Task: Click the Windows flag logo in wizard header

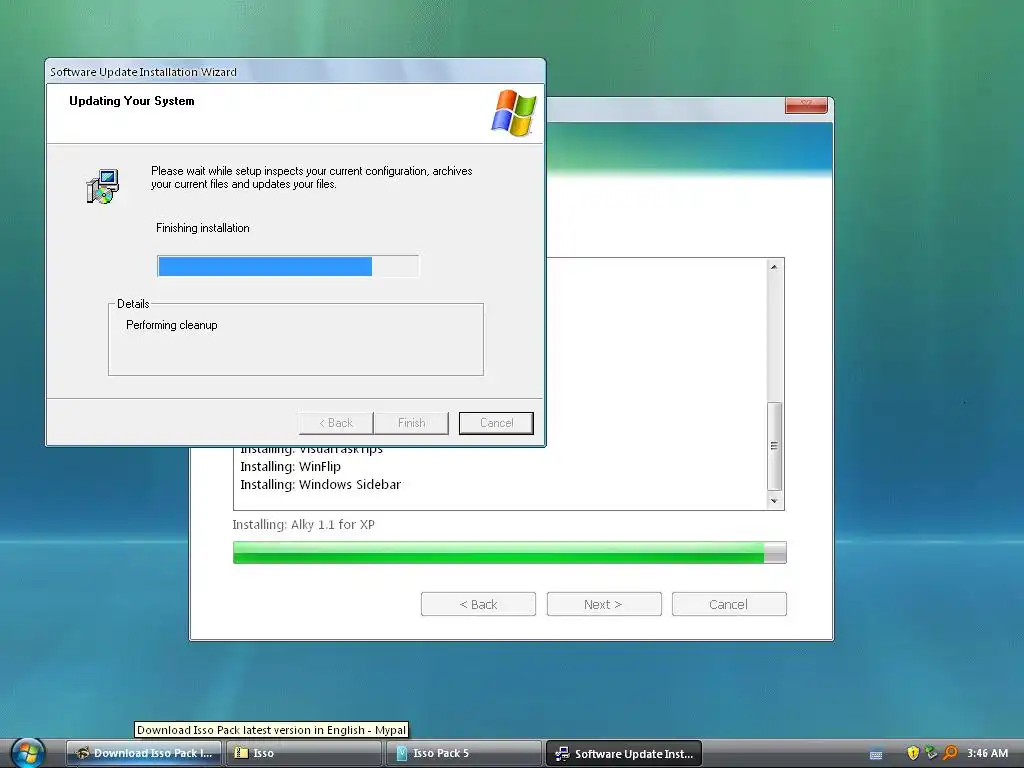Action: tap(514, 113)
